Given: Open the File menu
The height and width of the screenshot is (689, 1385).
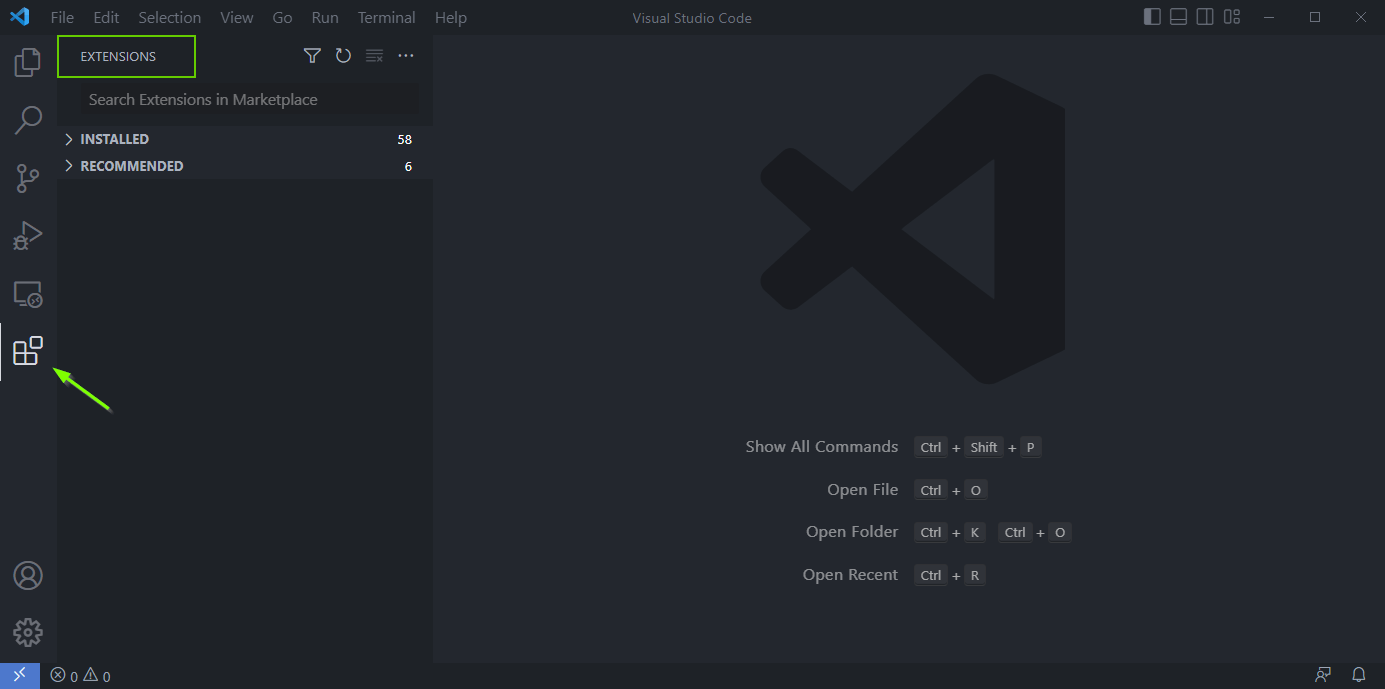Looking at the screenshot, I should 62,18.
